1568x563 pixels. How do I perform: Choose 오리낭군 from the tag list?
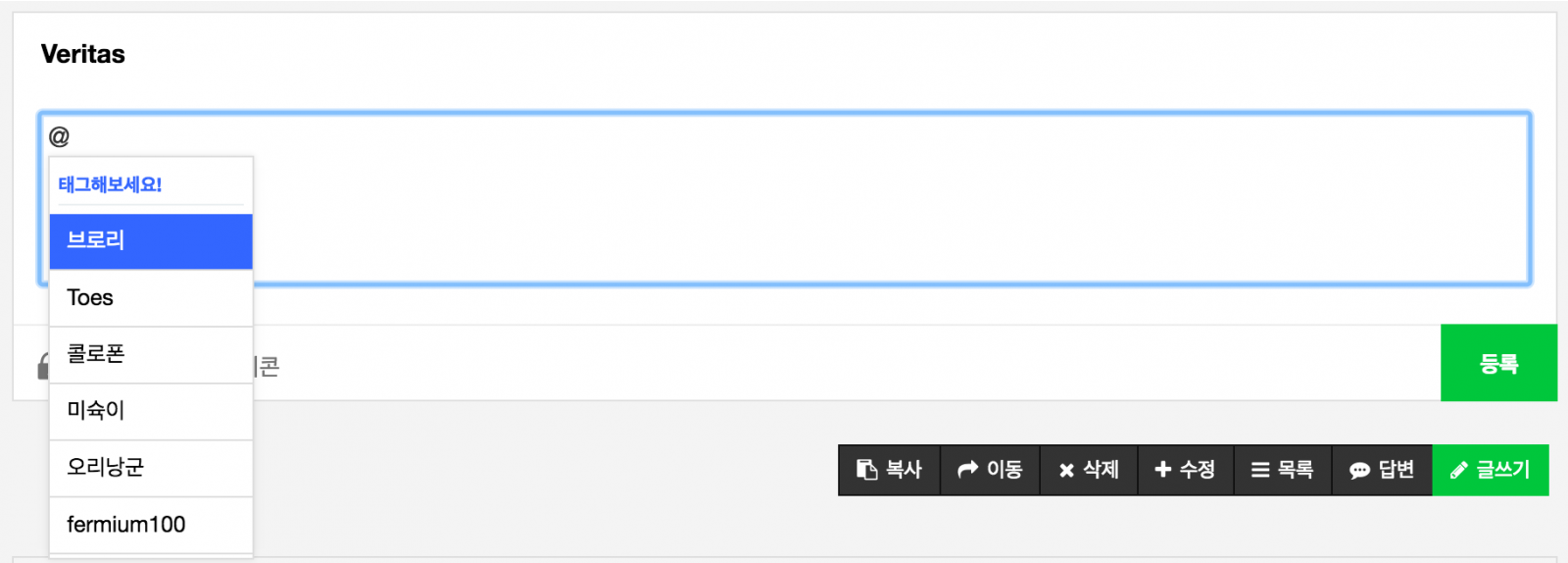(x=151, y=468)
